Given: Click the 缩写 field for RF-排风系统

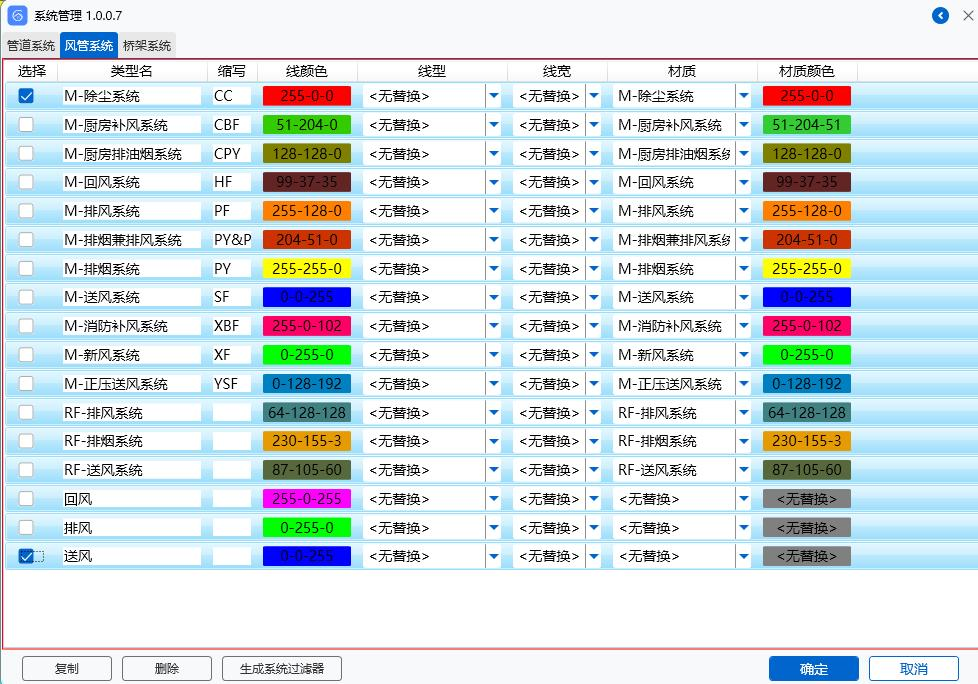Looking at the screenshot, I should click(232, 413).
